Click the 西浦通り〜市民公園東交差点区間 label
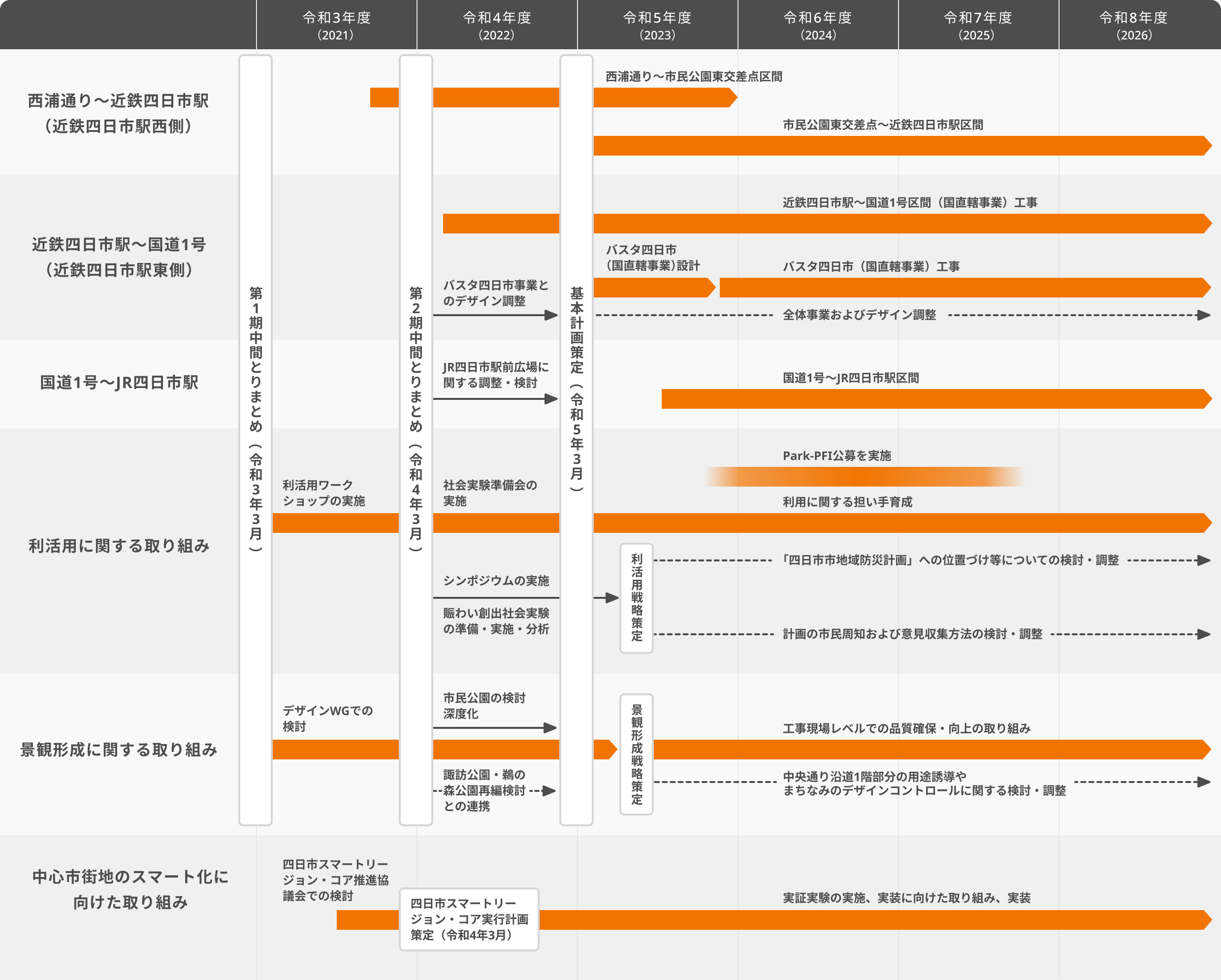The image size is (1221, 980). click(694, 76)
